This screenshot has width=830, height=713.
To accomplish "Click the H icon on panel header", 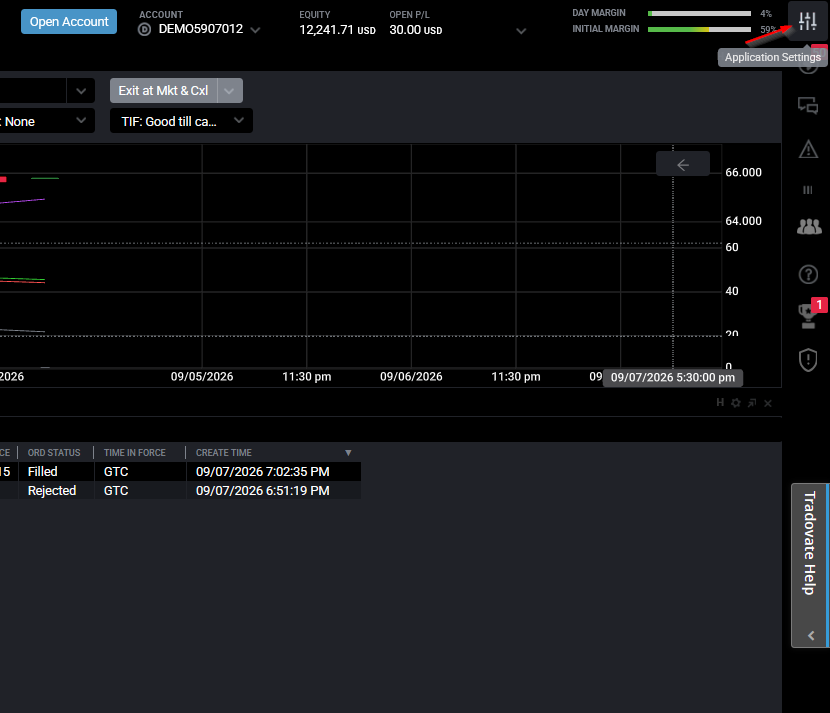I will tap(720, 403).
